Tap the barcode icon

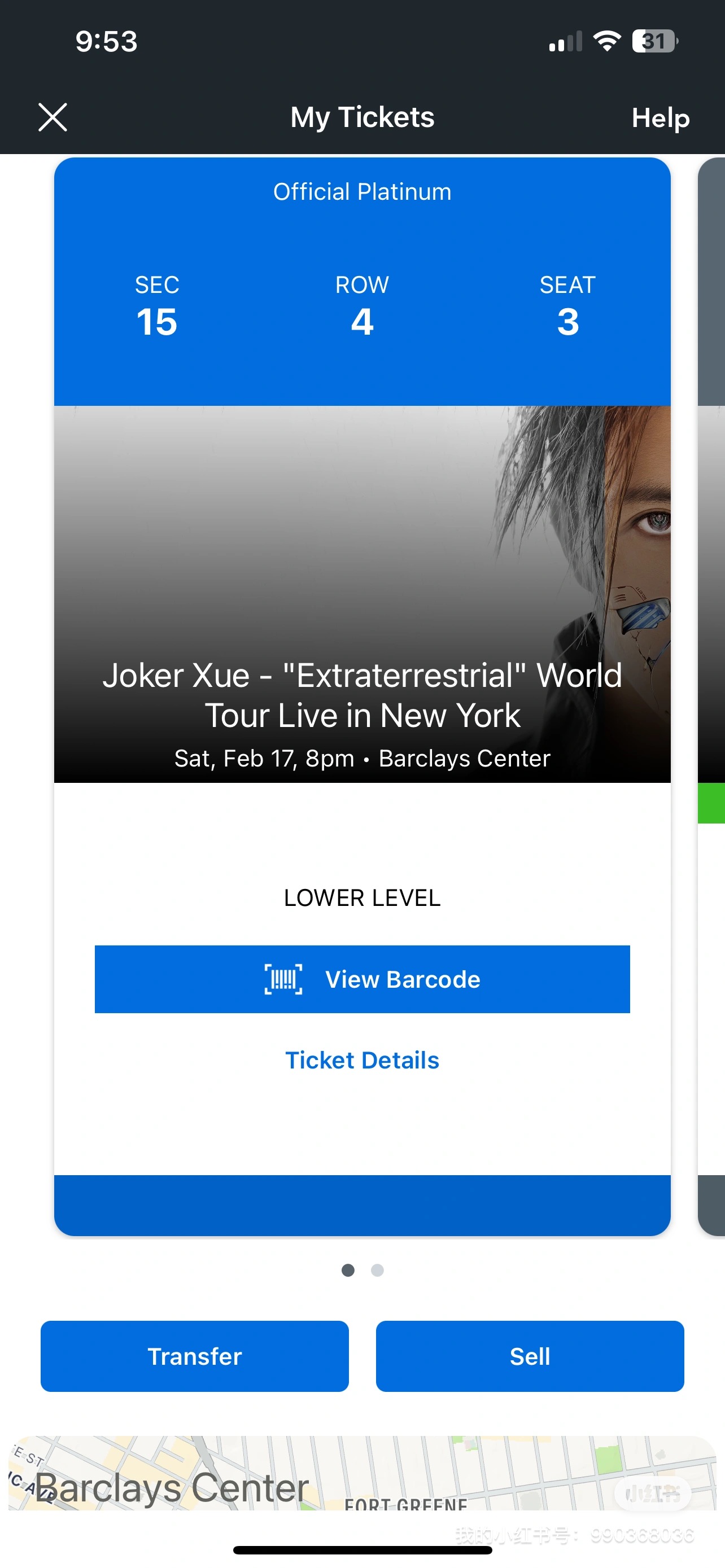point(283,979)
